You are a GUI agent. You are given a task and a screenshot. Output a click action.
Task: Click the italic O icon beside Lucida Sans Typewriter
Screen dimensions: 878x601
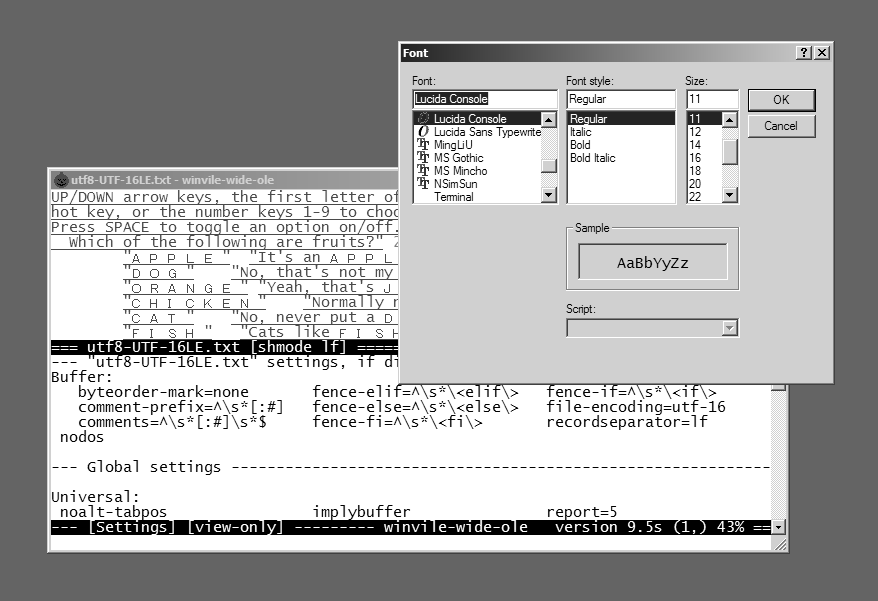tap(423, 132)
